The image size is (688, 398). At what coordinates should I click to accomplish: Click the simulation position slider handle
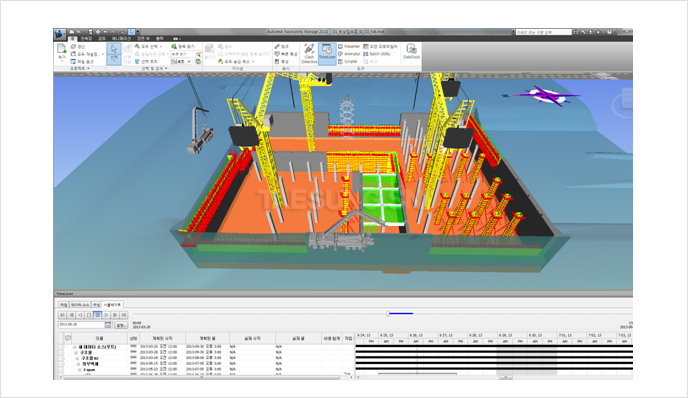[388, 313]
